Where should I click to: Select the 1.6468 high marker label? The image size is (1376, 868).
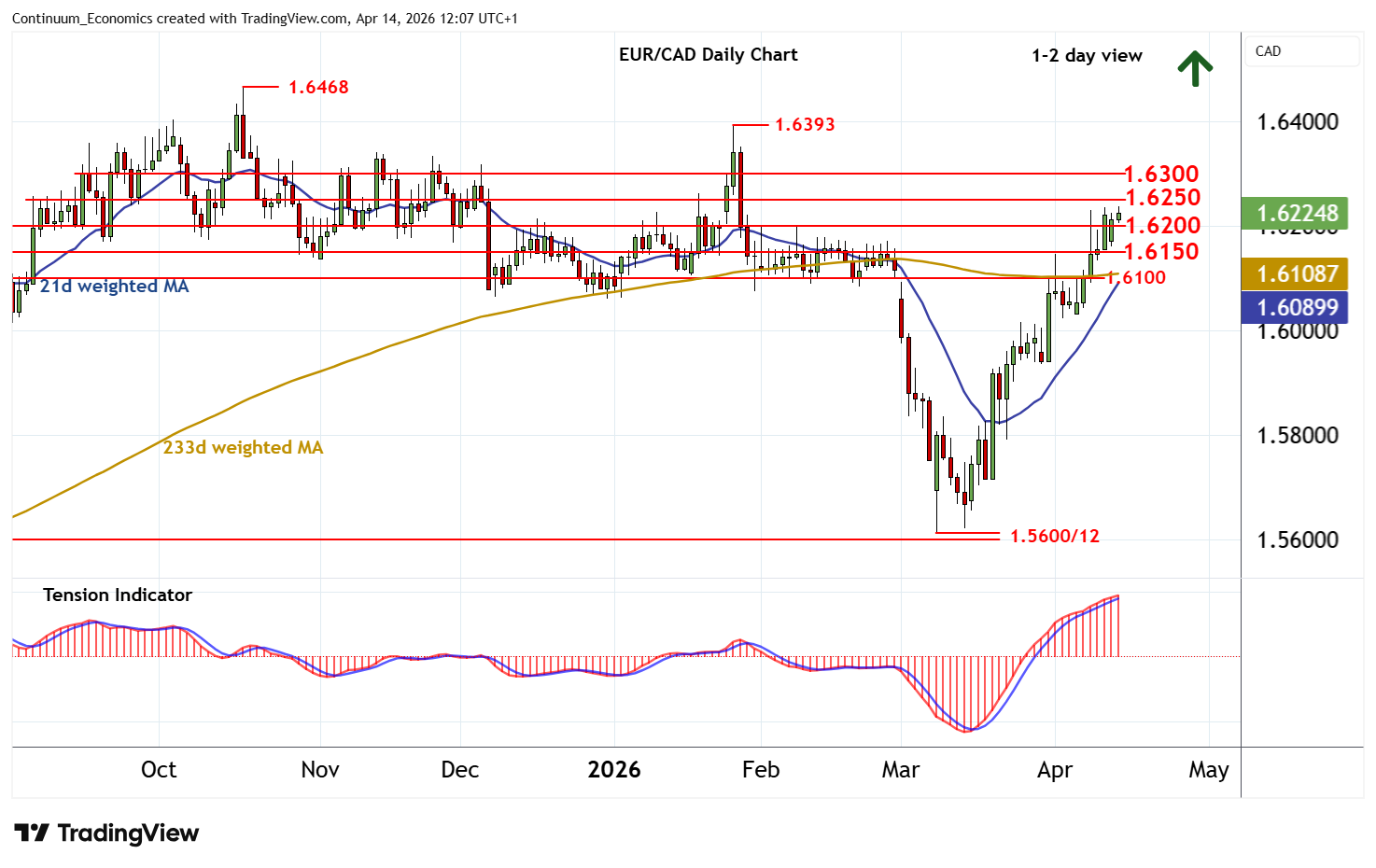point(318,87)
